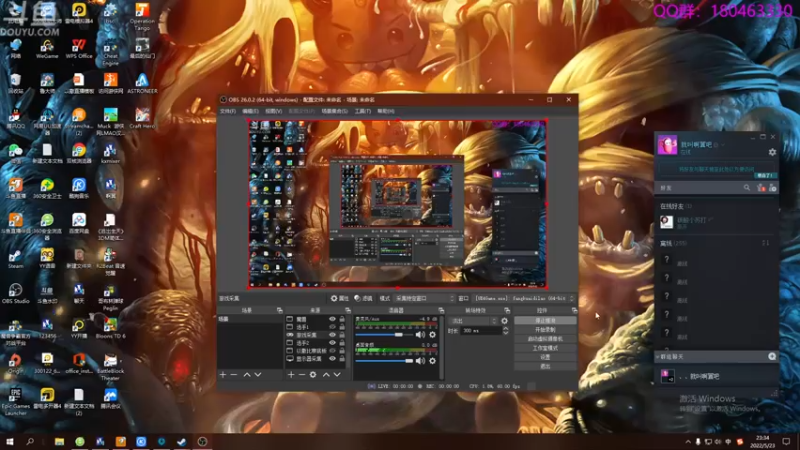Image resolution: width=800 pixels, height=450 pixels.
Task: Open 模式 capture mode dropdown
Action: [424, 298]
